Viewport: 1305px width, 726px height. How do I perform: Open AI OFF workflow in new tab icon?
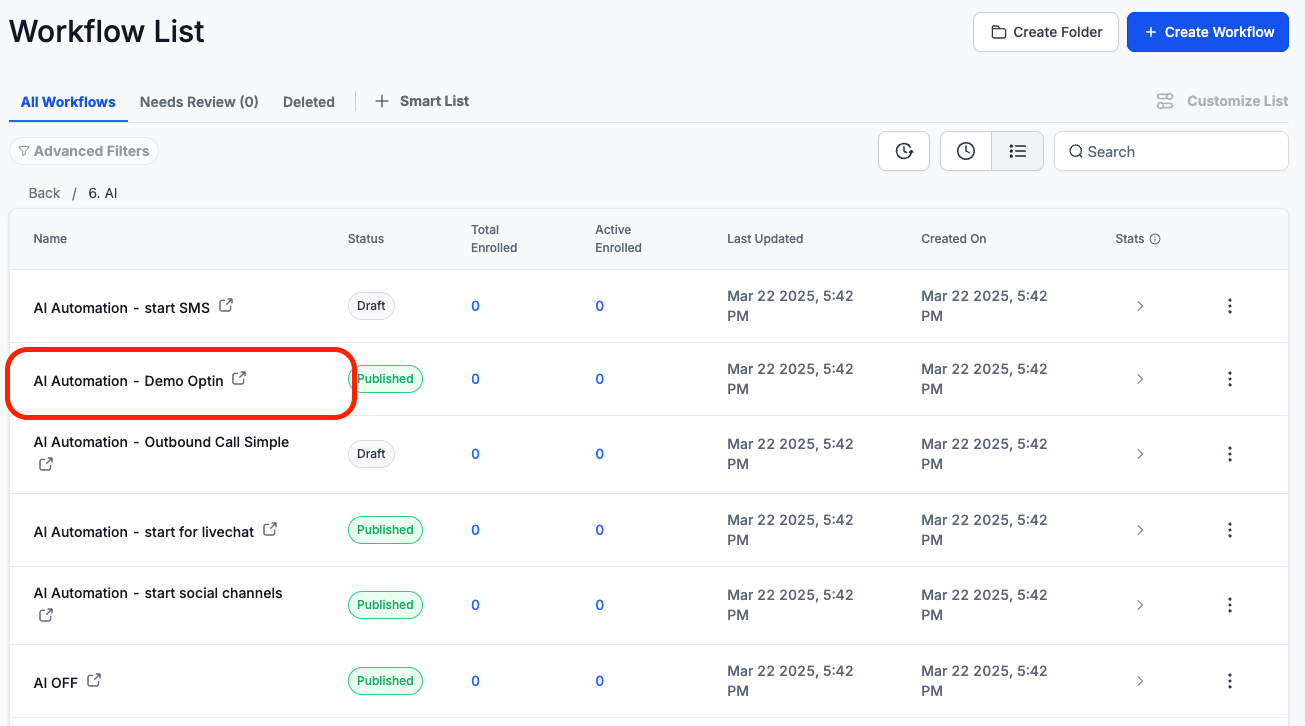click(94, 680)
